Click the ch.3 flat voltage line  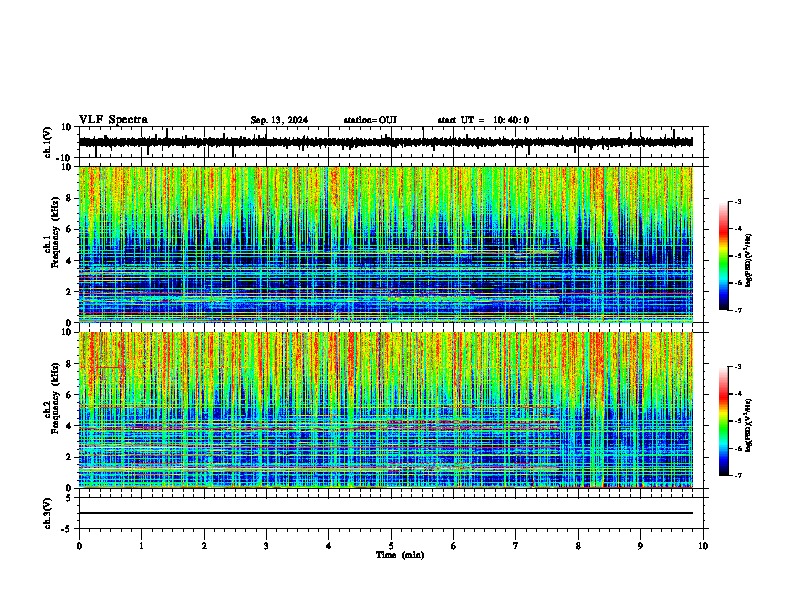(386, 513)
